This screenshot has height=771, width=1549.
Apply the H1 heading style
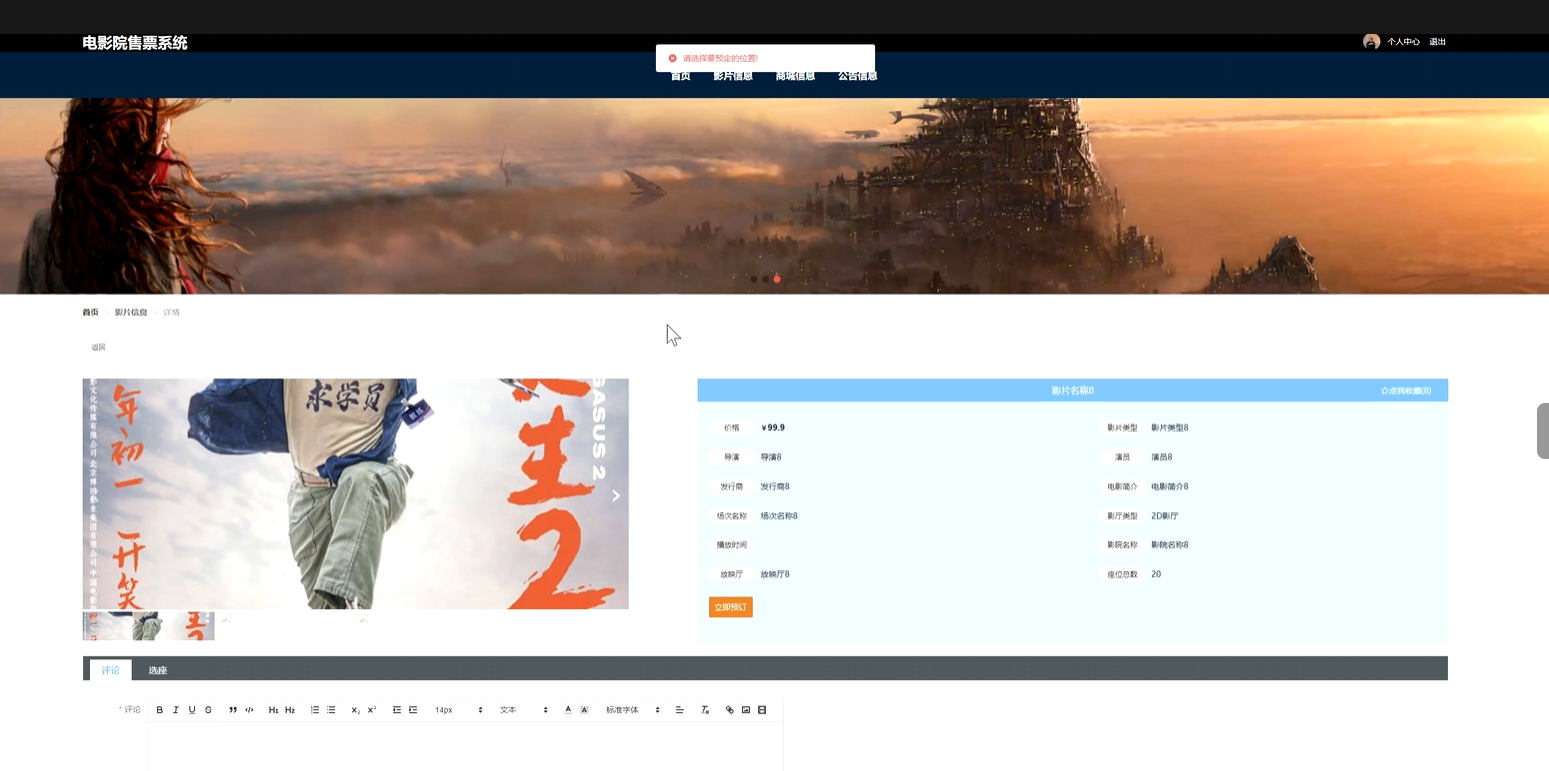click(x=273, y=710)
